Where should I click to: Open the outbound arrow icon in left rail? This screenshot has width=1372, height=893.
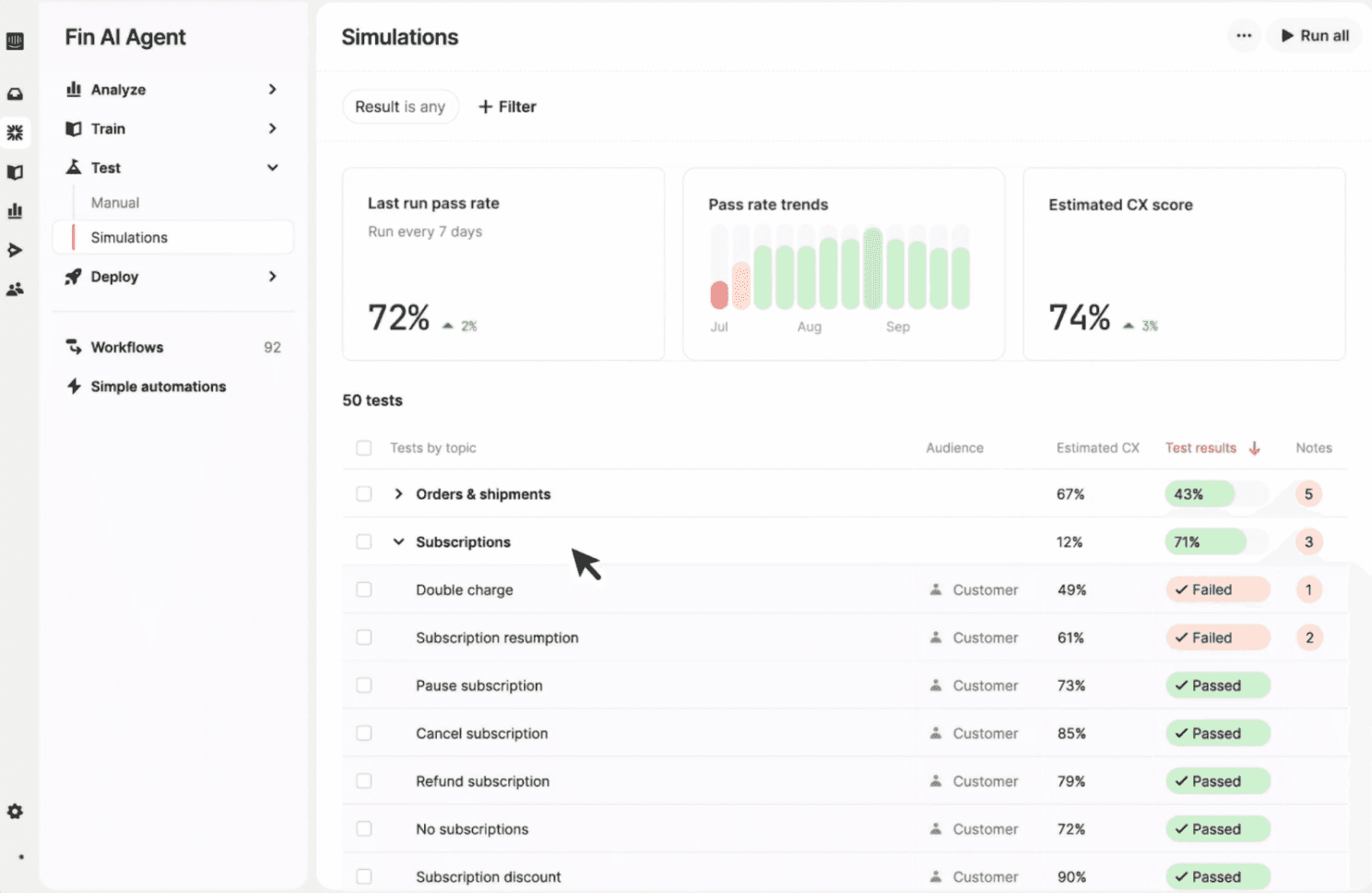[15, 250]
